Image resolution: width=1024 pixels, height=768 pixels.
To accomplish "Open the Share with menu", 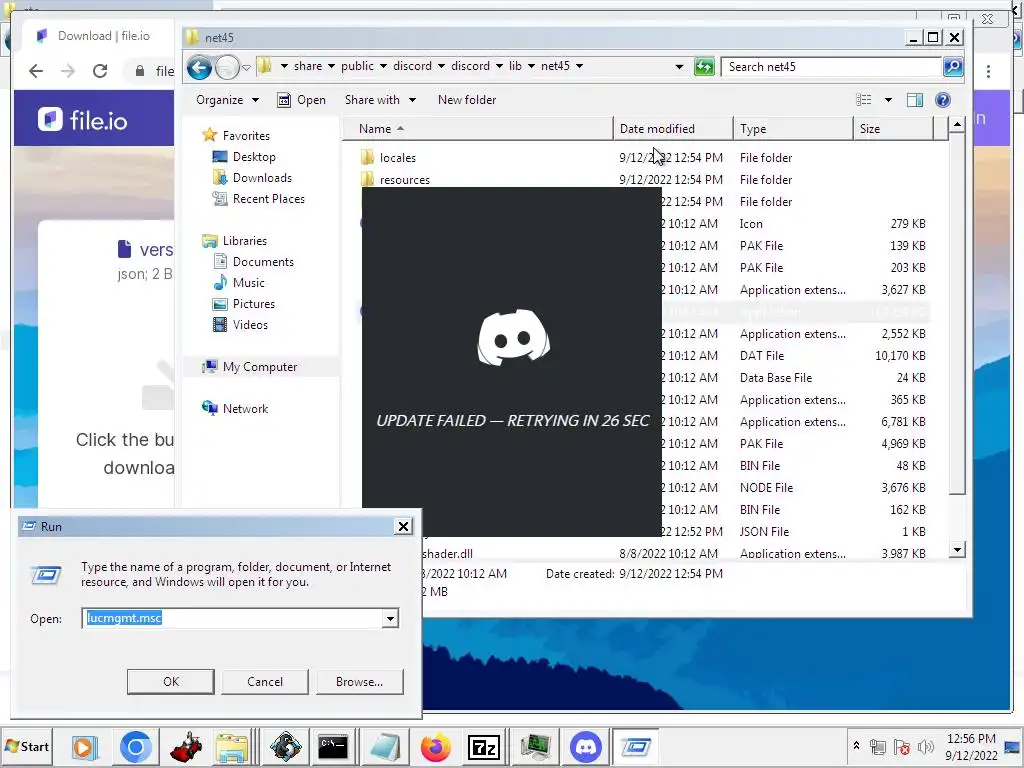I will (x=380, y=100).
